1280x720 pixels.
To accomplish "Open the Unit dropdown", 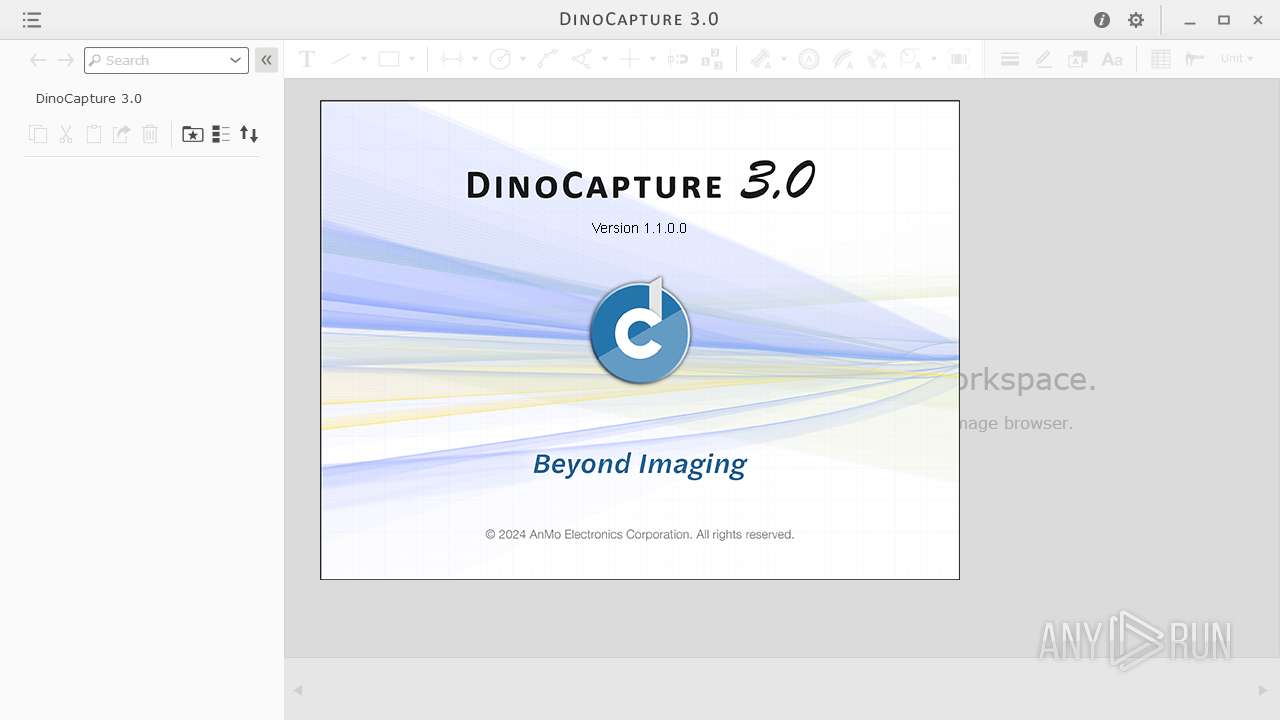I will pyautogui.click(x=1237, y=59).
